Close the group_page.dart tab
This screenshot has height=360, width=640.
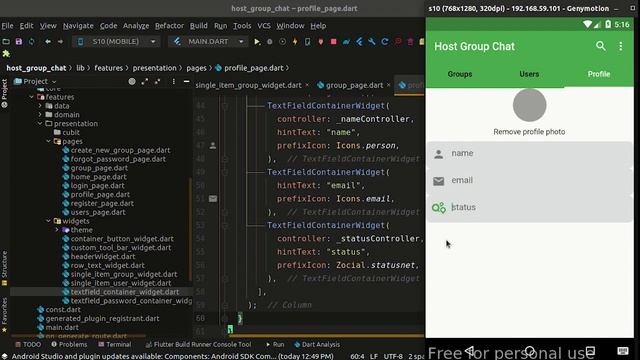pyautogui.click(x=389, y=85)
